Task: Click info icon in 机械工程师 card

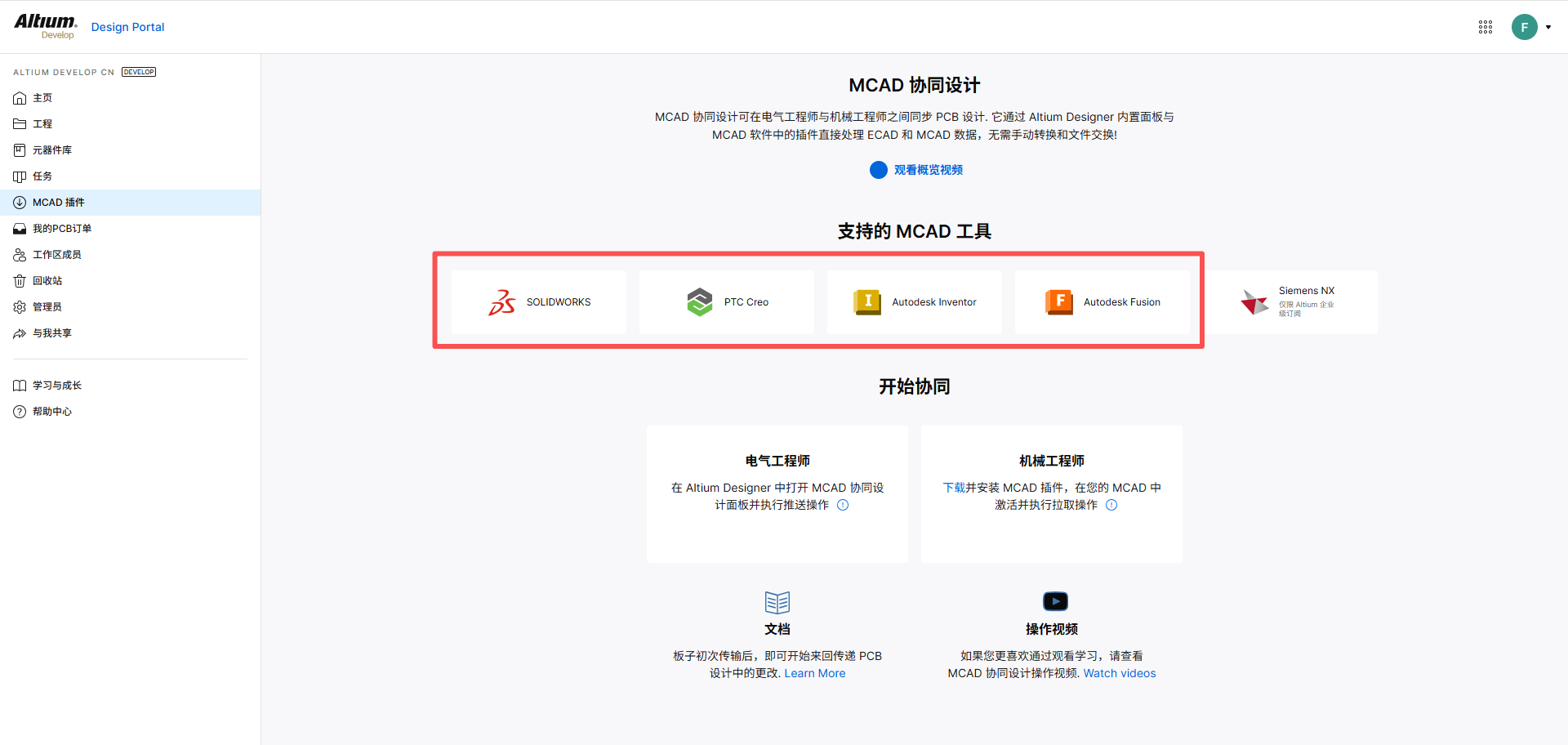Action: click(x=1111, y=505)
